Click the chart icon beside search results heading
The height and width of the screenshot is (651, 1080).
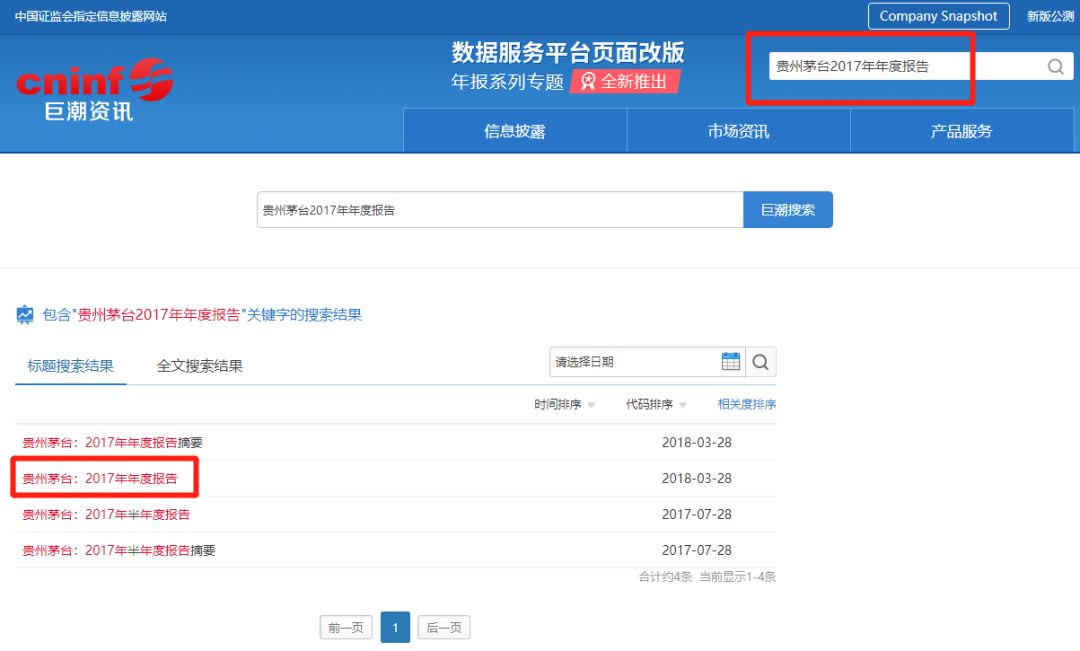(x=25, y=315)
